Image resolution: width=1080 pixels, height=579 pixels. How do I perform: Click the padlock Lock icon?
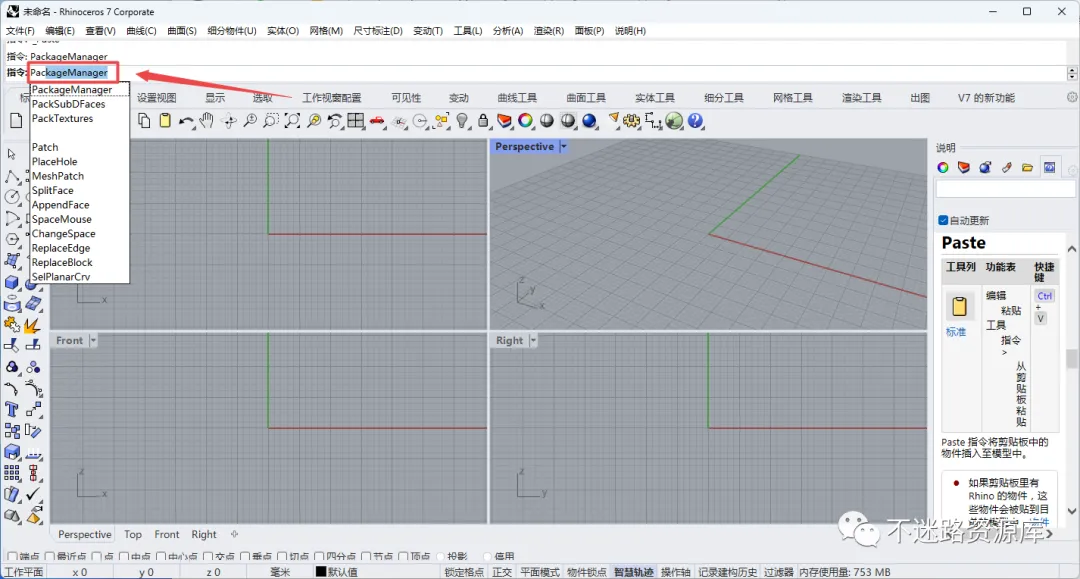click(483, 121)
